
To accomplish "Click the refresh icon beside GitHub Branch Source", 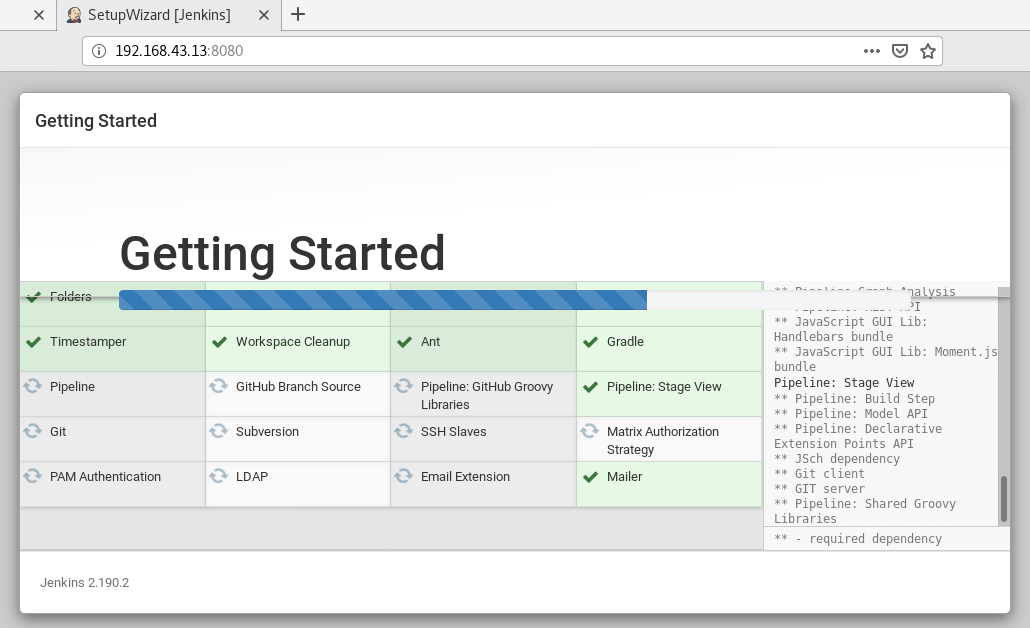I will [x=219, y=386].
